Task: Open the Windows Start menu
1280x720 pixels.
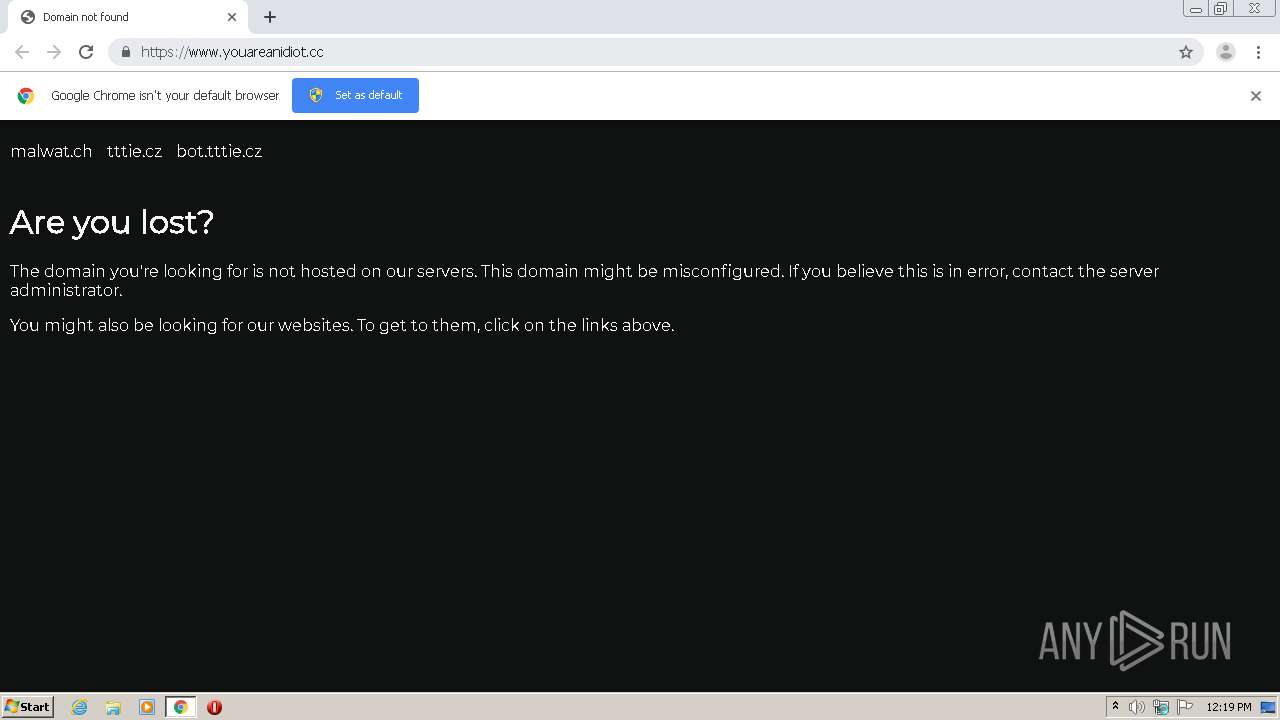Action: click(x=28, y=706)
